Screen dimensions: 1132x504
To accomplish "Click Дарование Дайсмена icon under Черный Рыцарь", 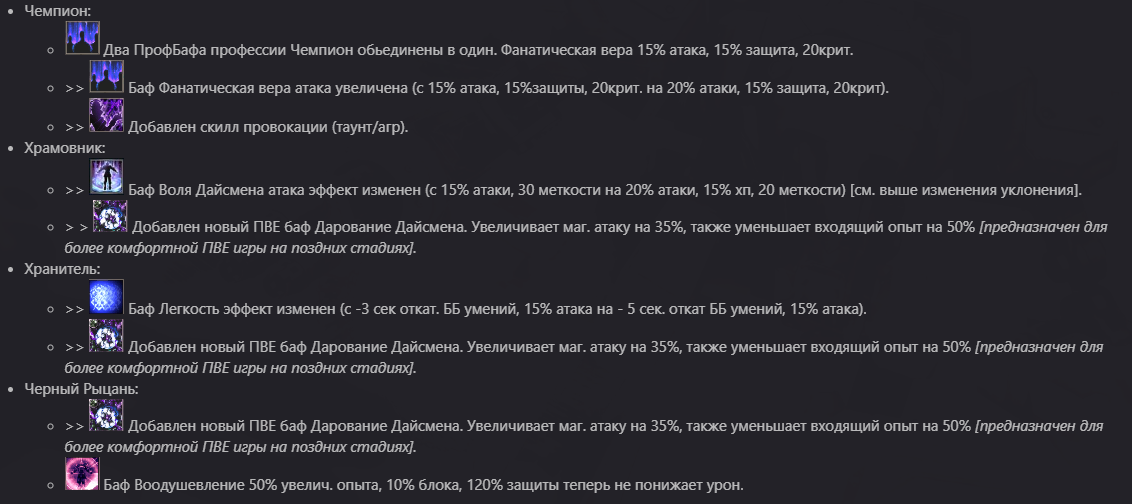I will point(106,416).
